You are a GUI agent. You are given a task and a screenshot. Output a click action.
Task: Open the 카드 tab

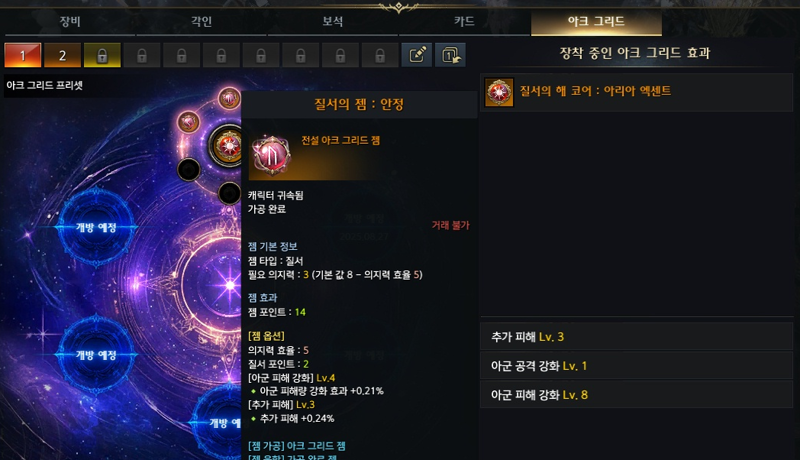(464, 21)
